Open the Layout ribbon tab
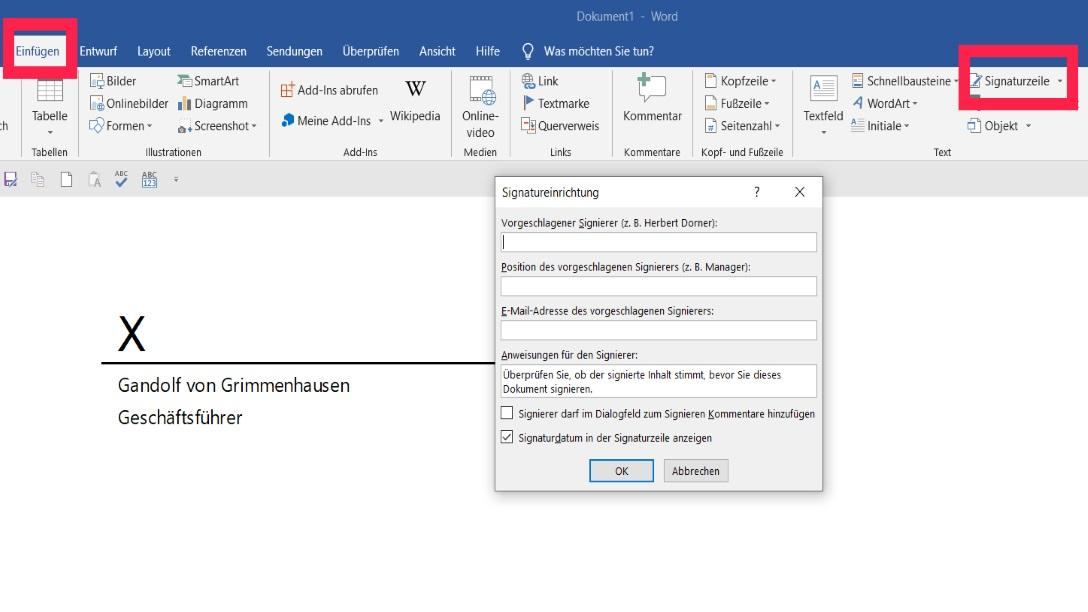This screenshot has height=612, width=1088. (x=154, y=51)
